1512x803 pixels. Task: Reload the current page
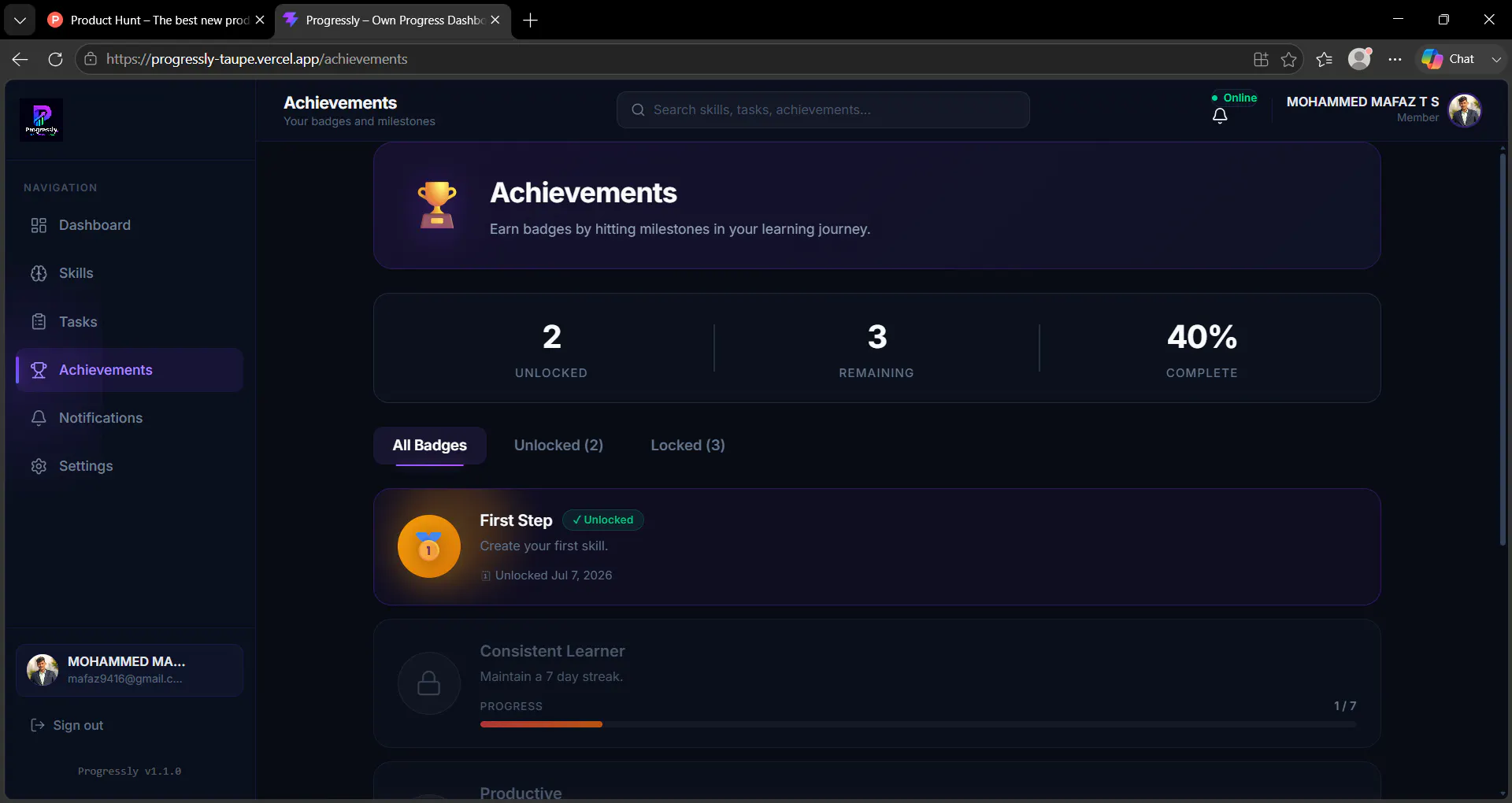pos(55,59)
